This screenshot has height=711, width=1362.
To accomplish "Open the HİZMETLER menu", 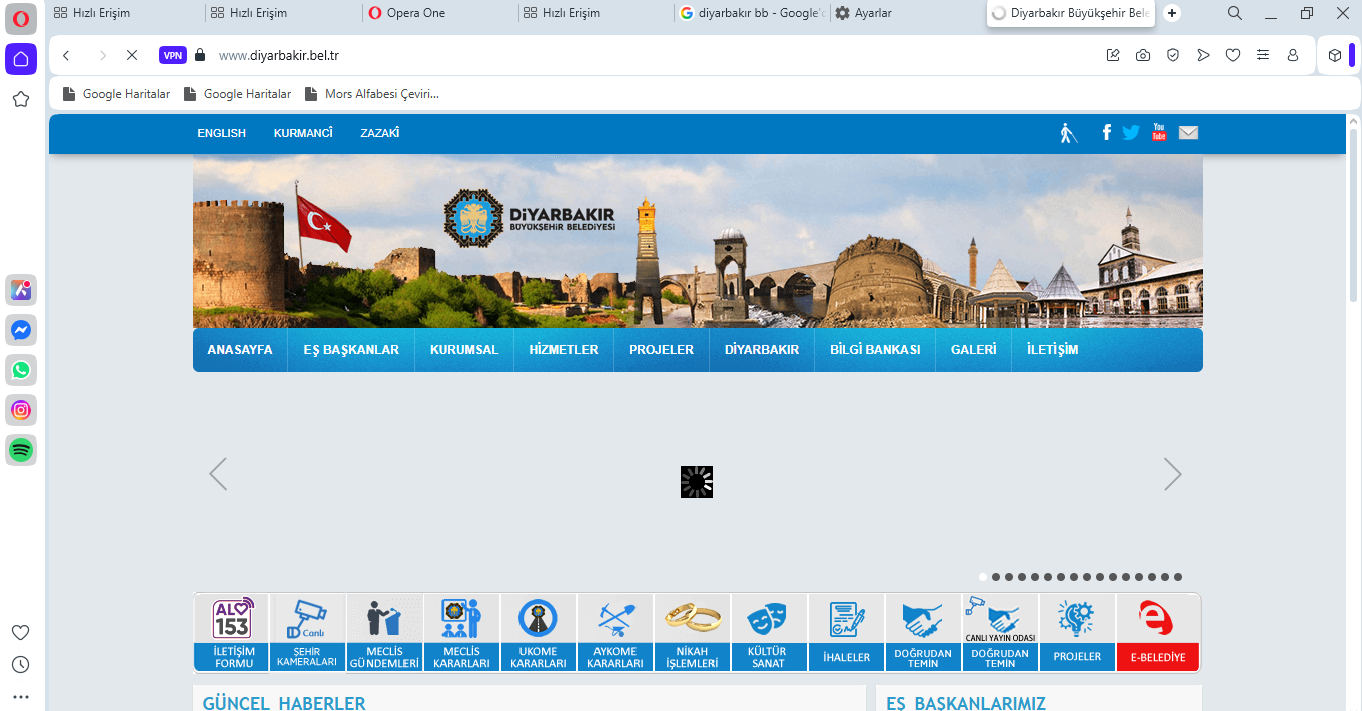I will (564, 350).
